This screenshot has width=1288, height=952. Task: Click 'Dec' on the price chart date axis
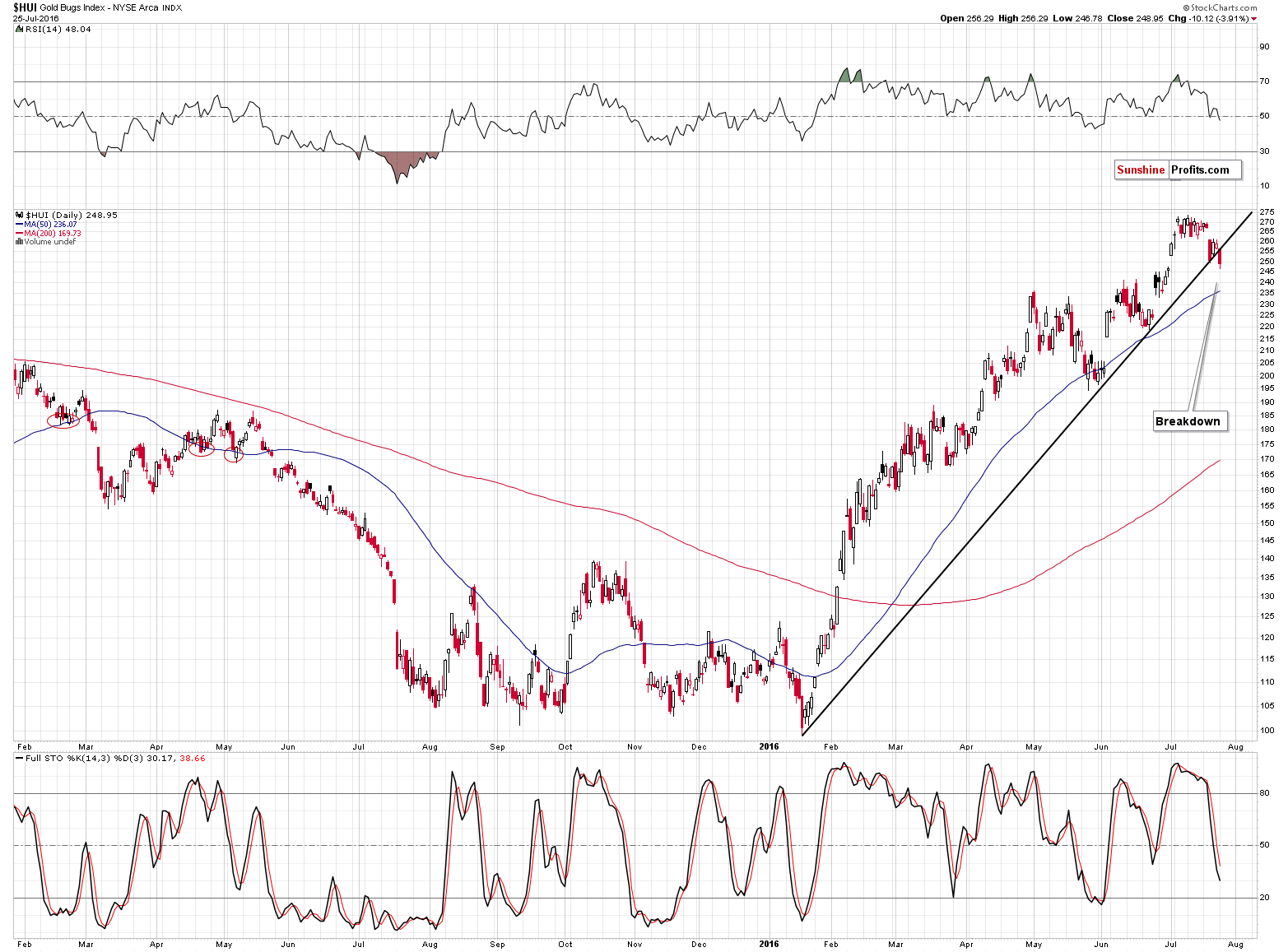(x=699, y=747)
